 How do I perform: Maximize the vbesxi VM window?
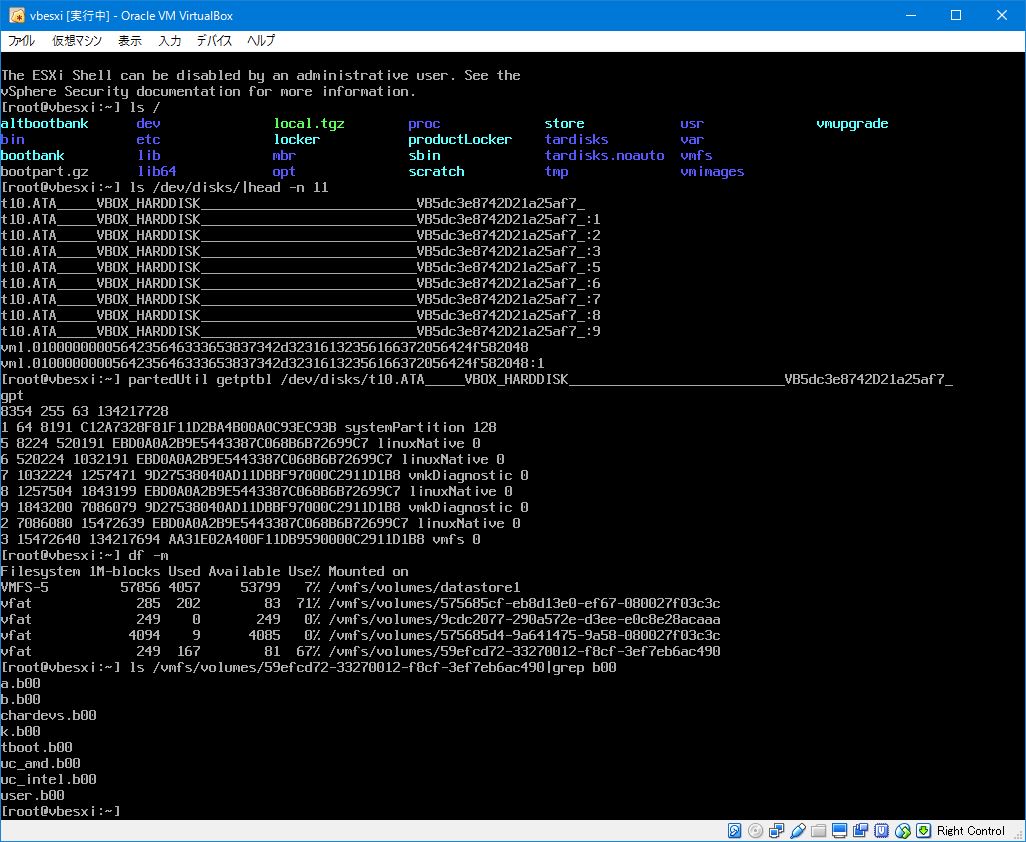pos(956,15)
